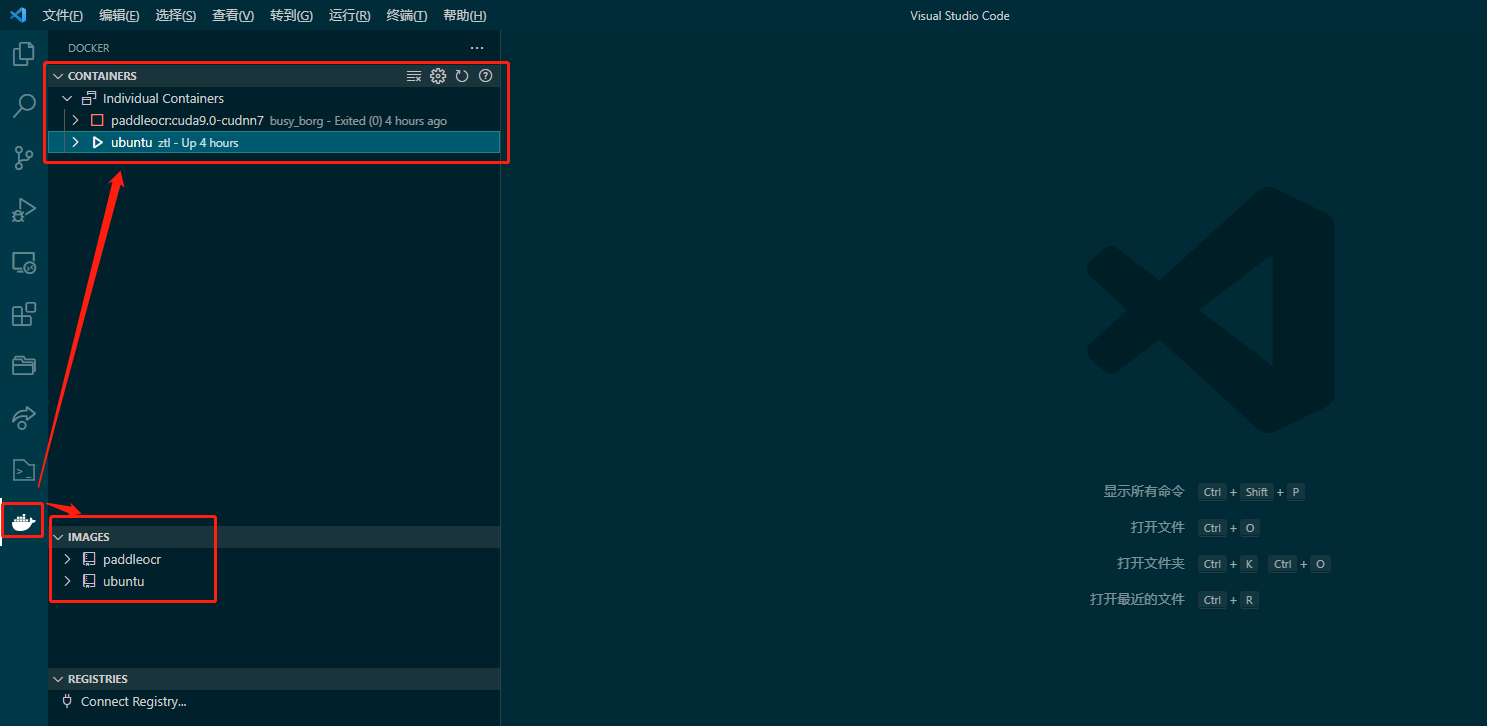Collapse the CONTAINERS section
This screenshot has width=1487, height=726.
(x=57, y=75)
